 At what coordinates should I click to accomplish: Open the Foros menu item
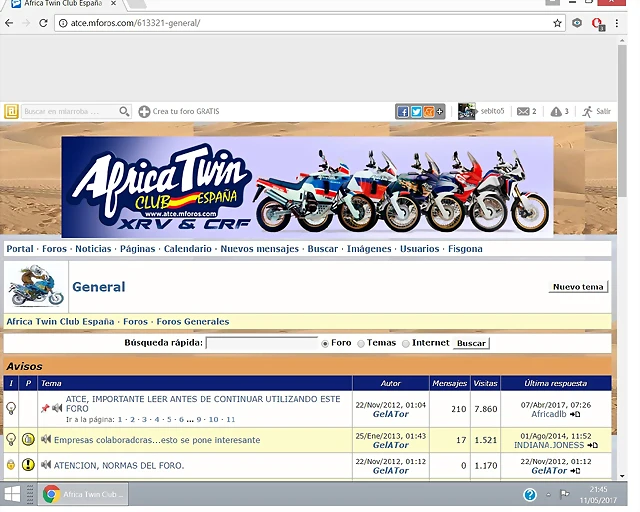[x=54, y=249]
